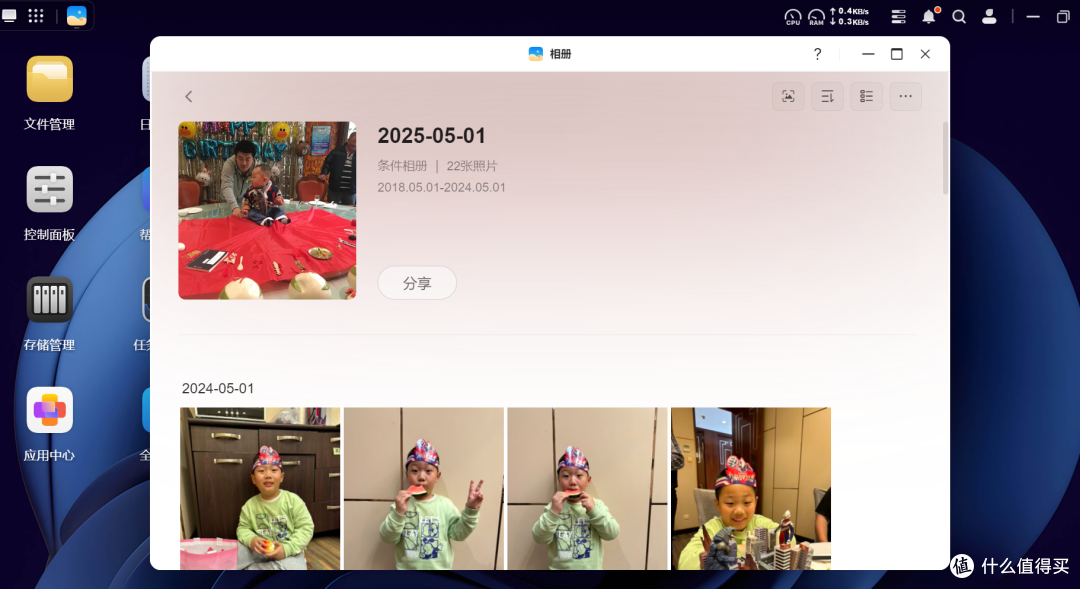Open the user account profile icon
1080x589 pixels.
[989, 17]
